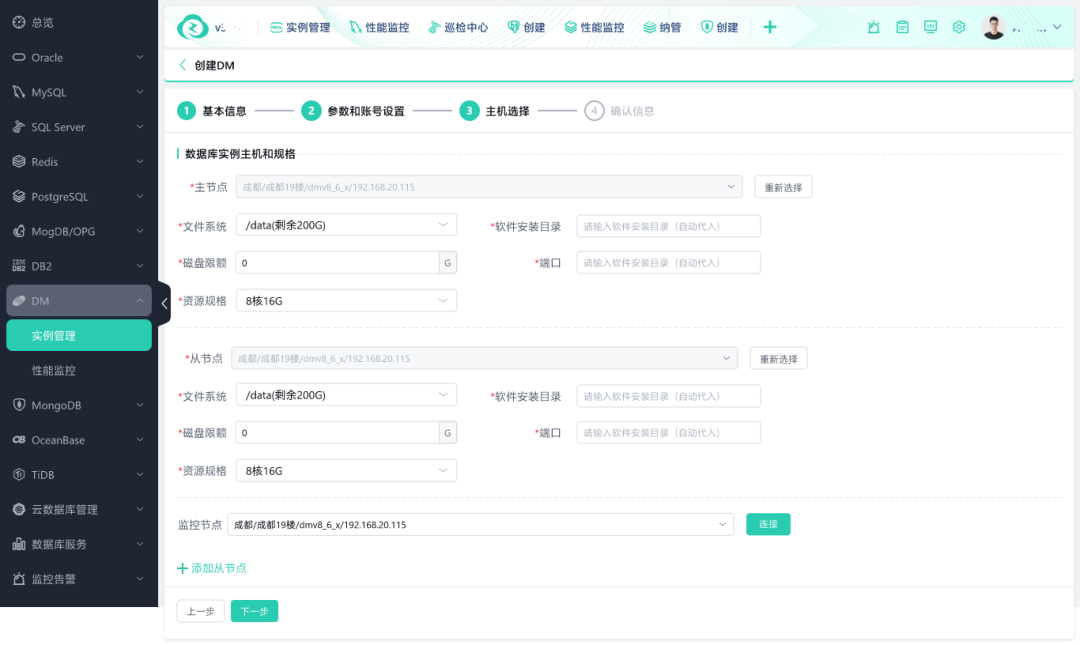Click the MogDB/OPG sidebar icon

(x=19, y=231)
